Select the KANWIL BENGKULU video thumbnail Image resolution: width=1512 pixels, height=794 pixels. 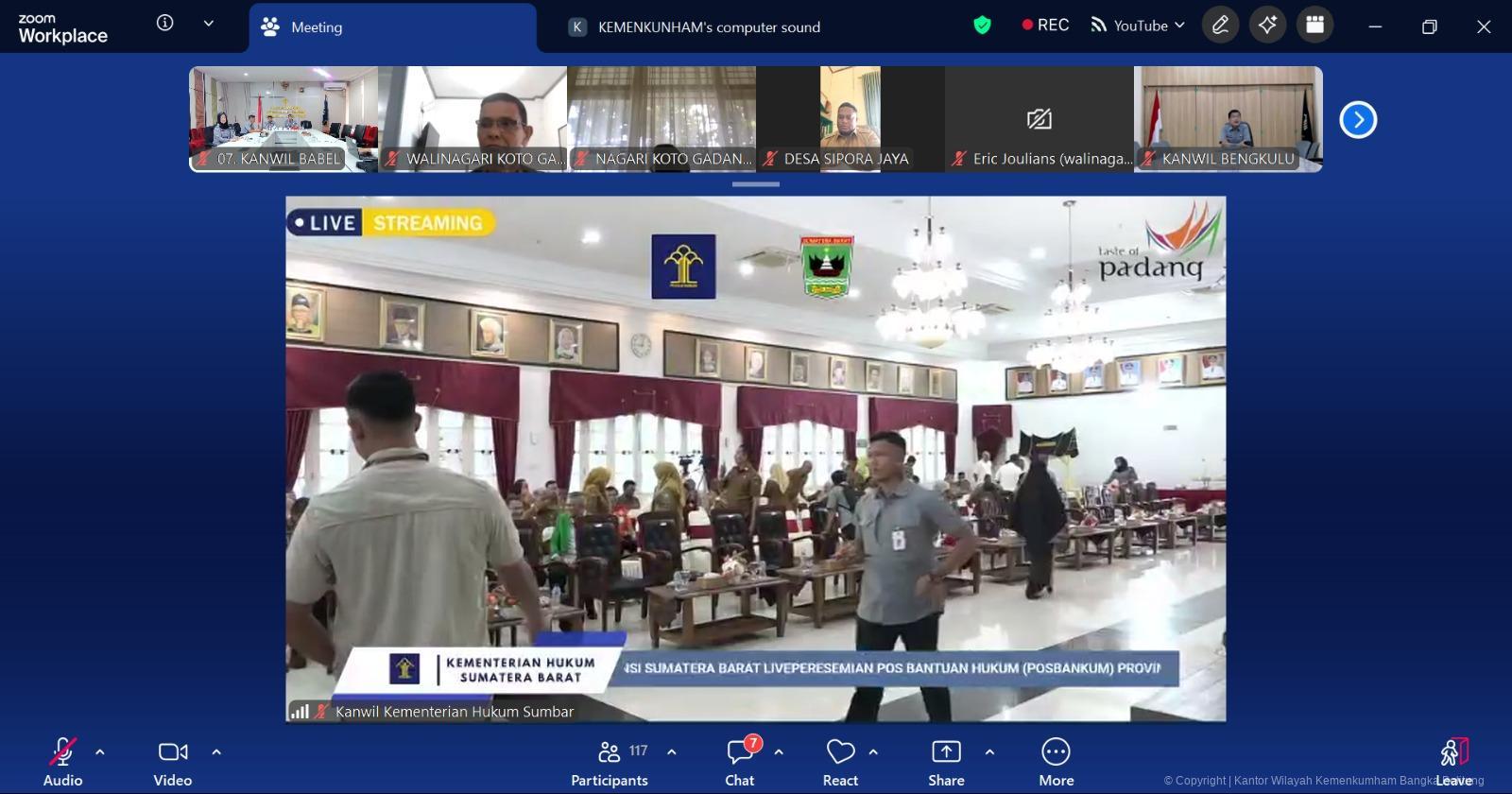point(1228,119)
